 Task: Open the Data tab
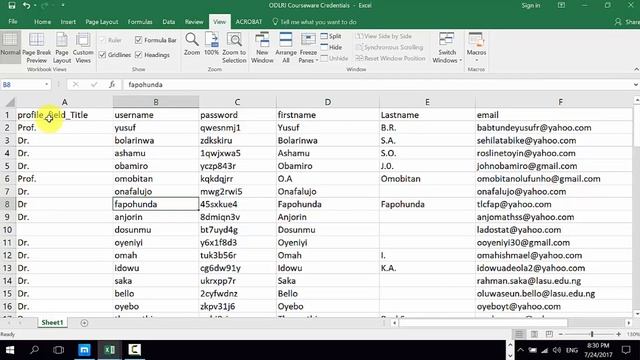click(x=169, y=22)
